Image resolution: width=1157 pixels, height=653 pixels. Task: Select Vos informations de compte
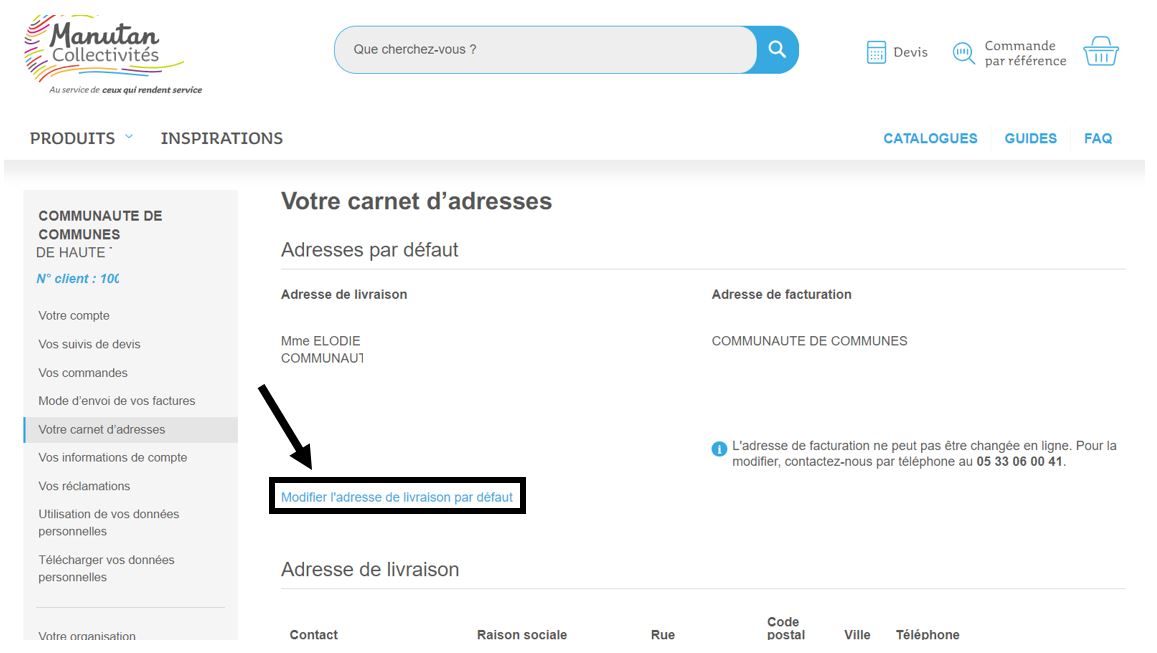(113, 457)
